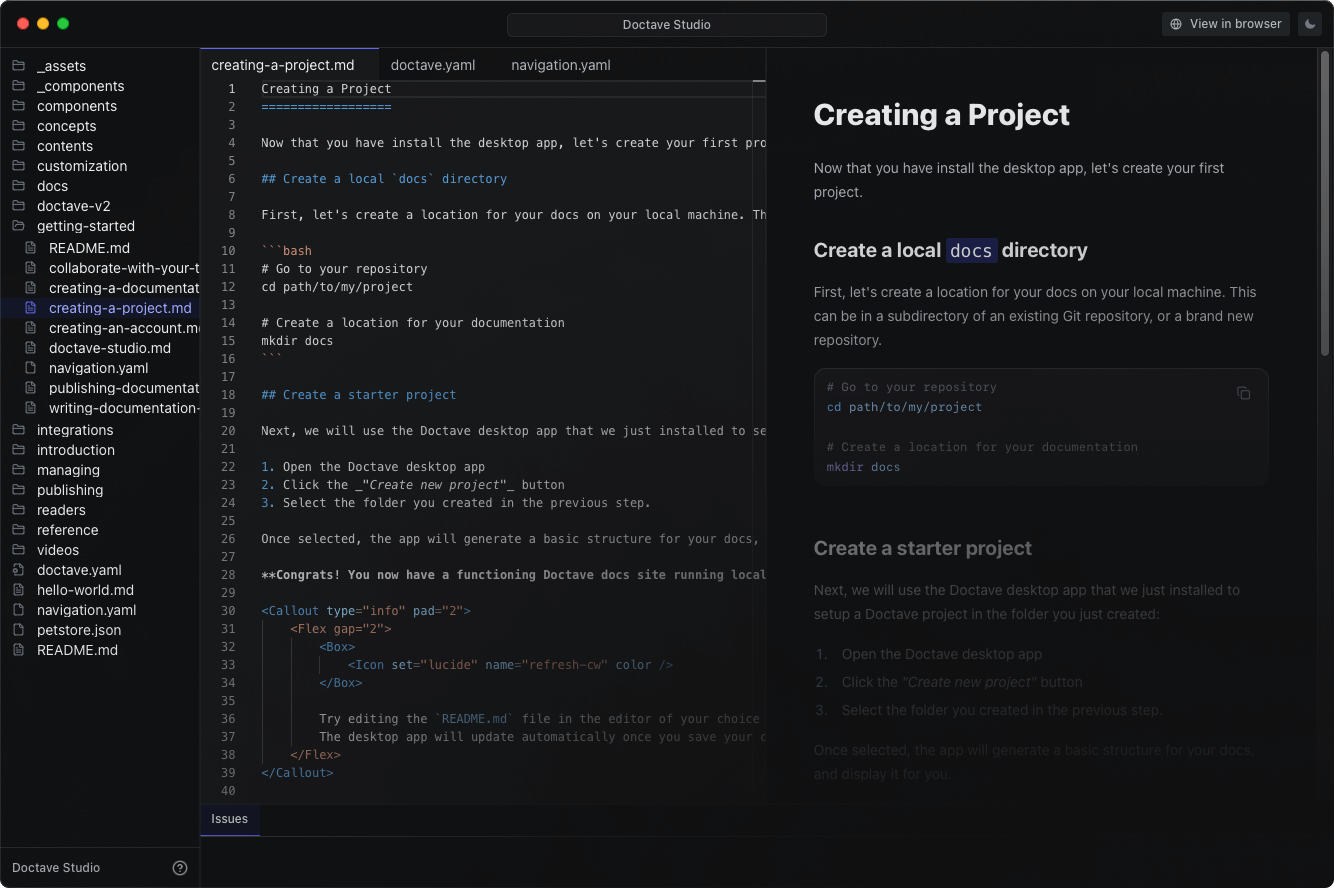Click the managing folder icon
The width and height of the screenshot is (1334, 888).
coord(18,470)
